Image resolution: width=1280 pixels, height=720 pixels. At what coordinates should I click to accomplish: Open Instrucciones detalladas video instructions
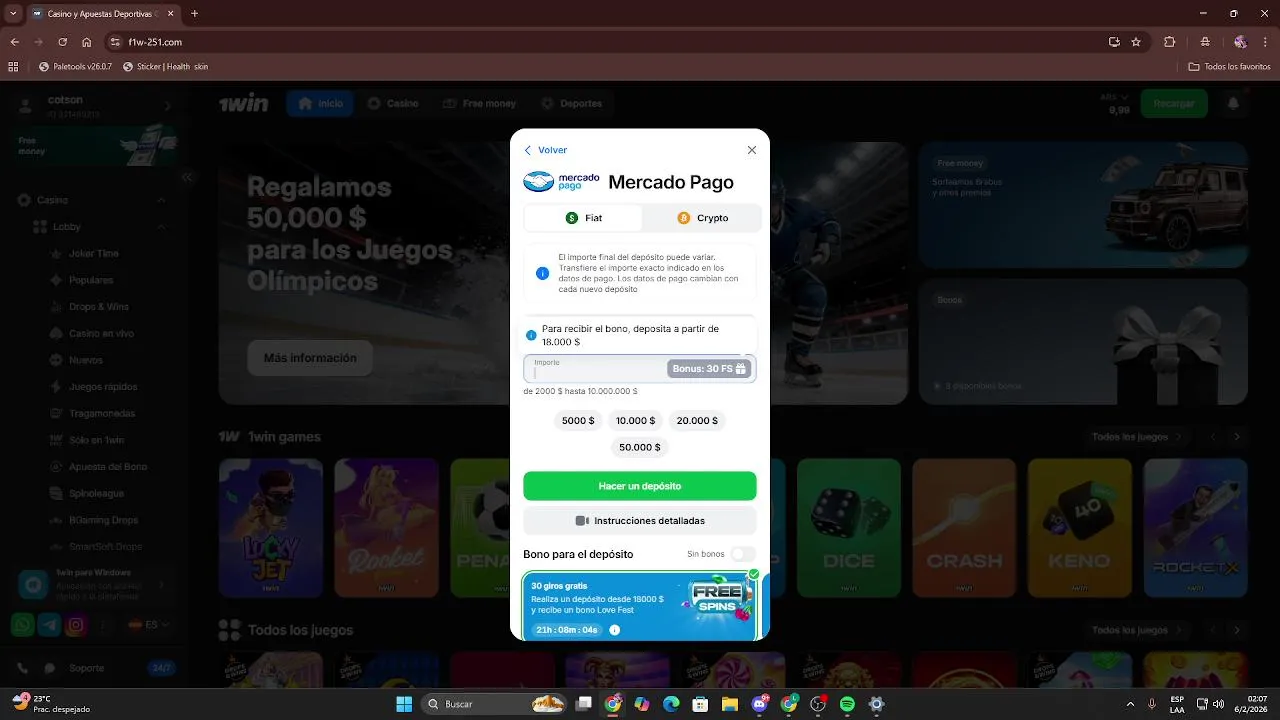click(x=640, y=521)
